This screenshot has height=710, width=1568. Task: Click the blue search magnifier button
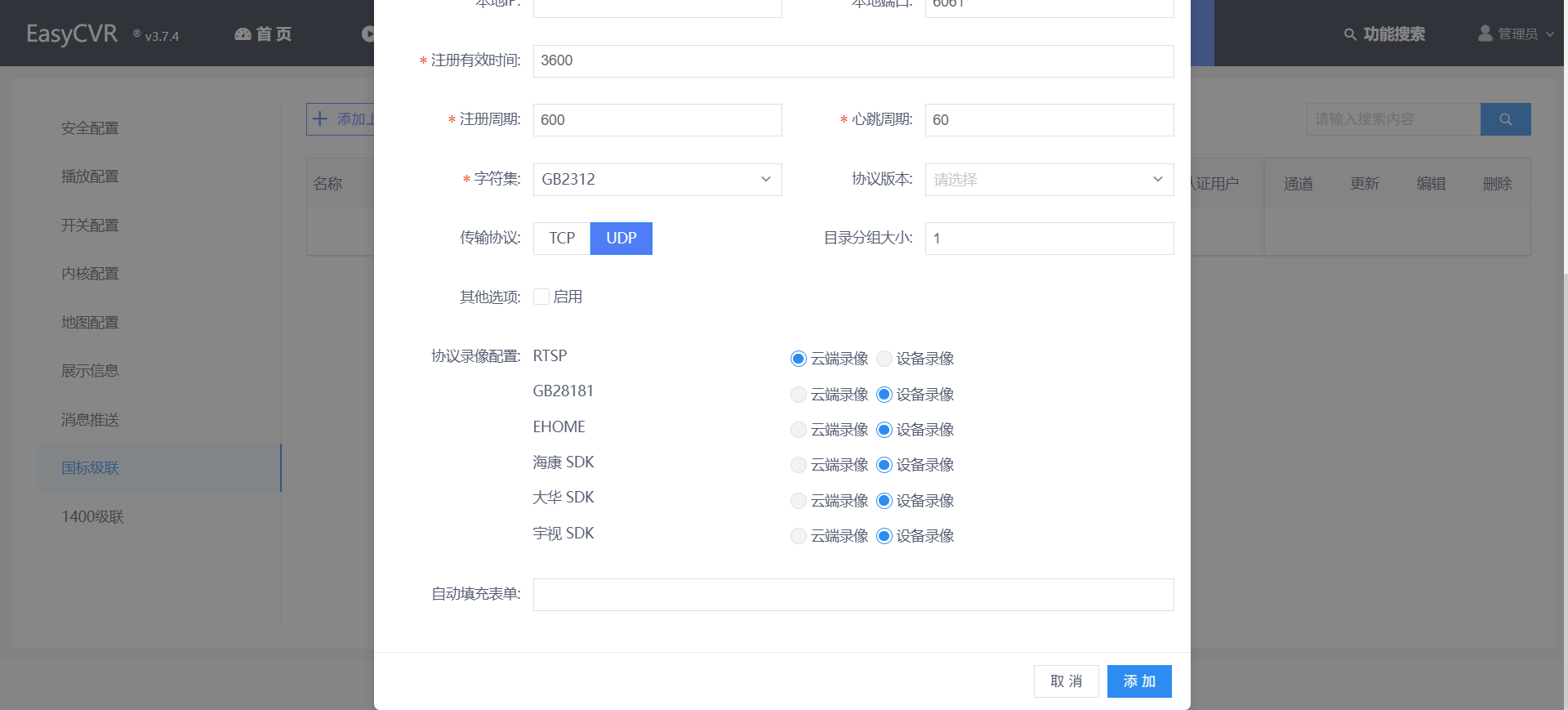click(1505, 119)
